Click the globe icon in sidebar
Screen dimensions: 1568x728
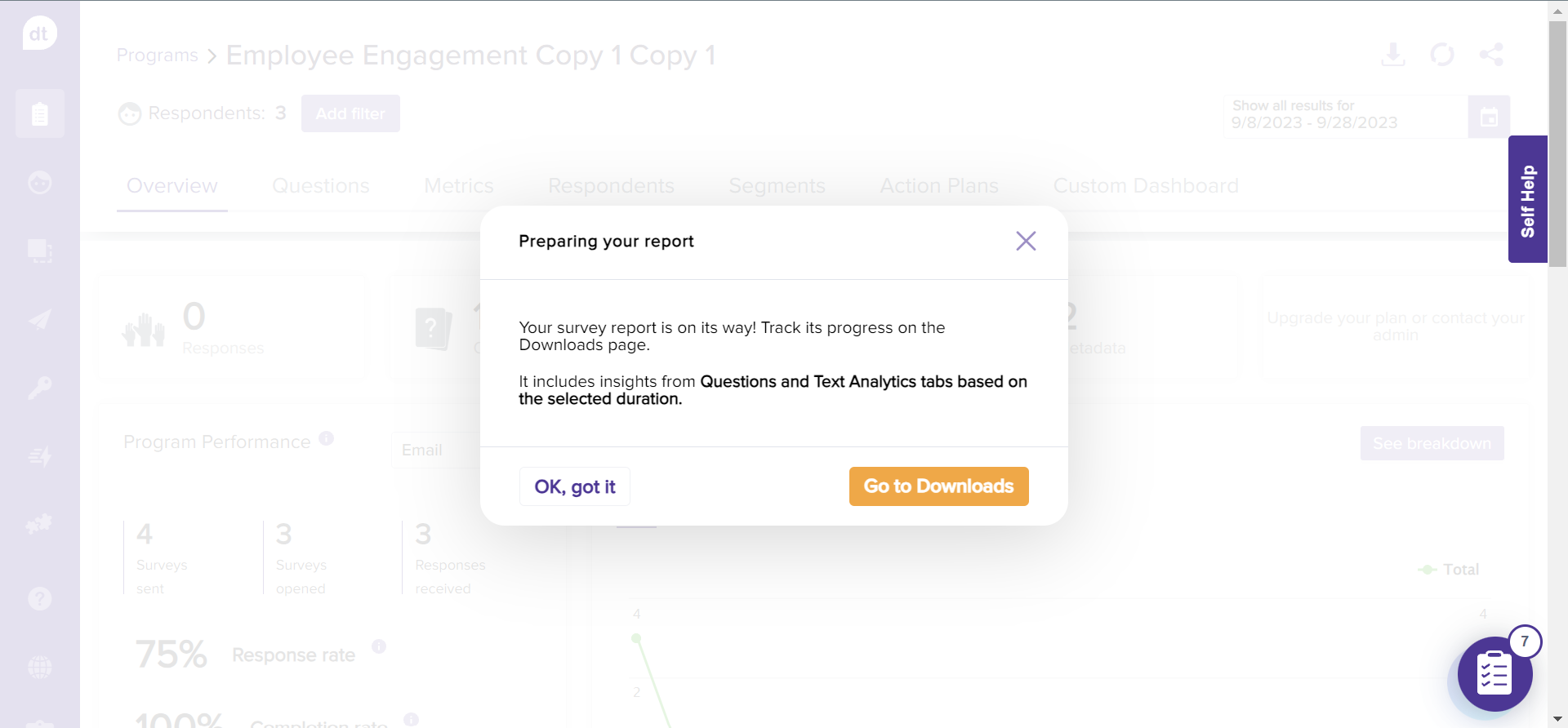(x=39, y=668)
